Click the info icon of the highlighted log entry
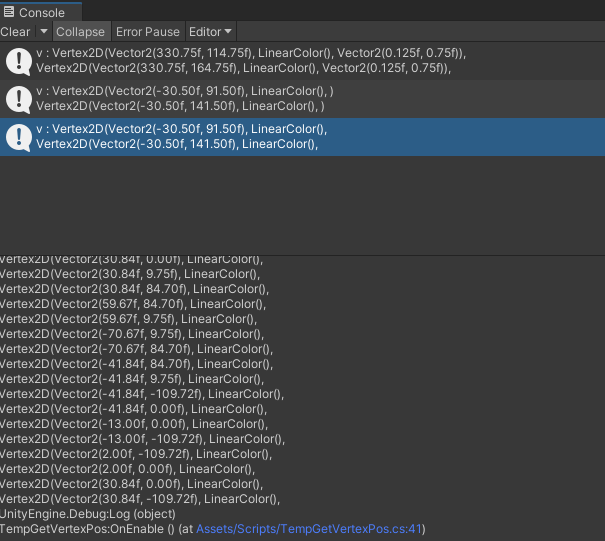This screenshot has height=541, width=605. coord(18,137)
